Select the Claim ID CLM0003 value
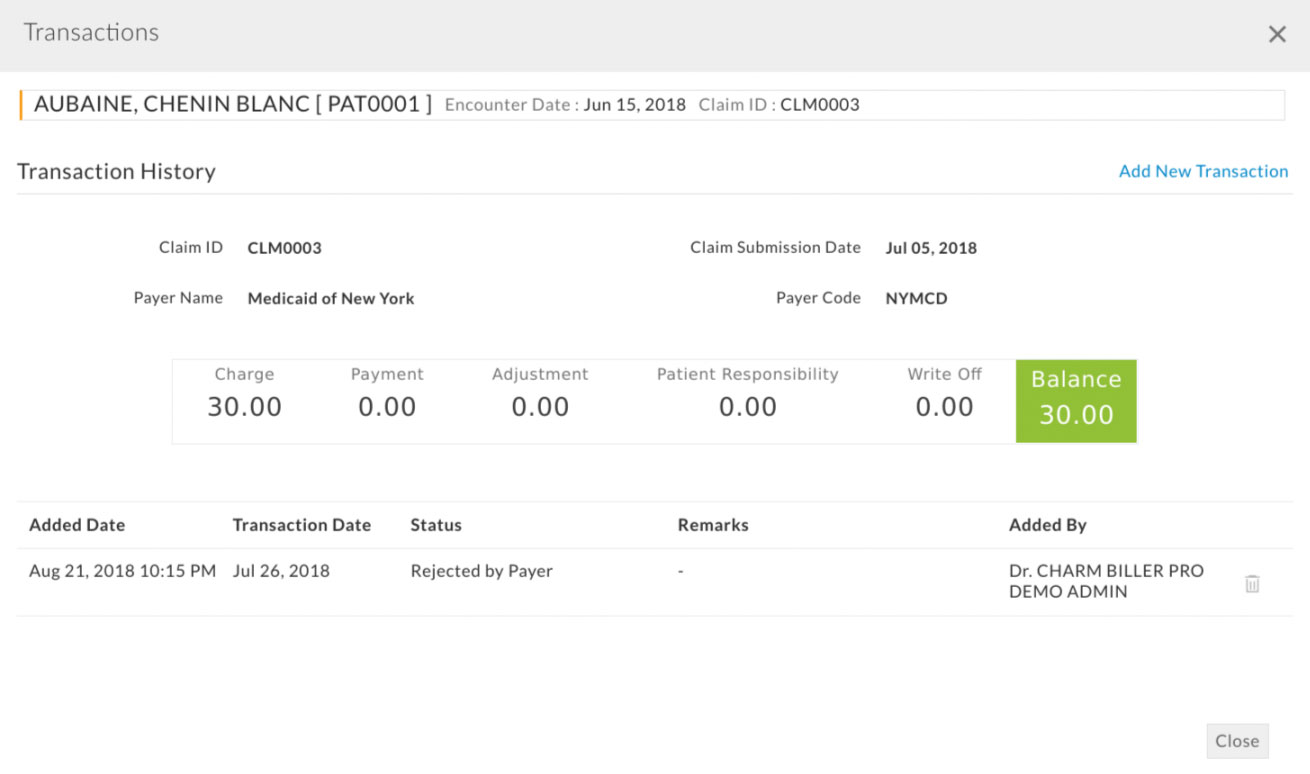Image resolution: width=1310 pixels, height=774 pixels. click(x=284, y=248)
